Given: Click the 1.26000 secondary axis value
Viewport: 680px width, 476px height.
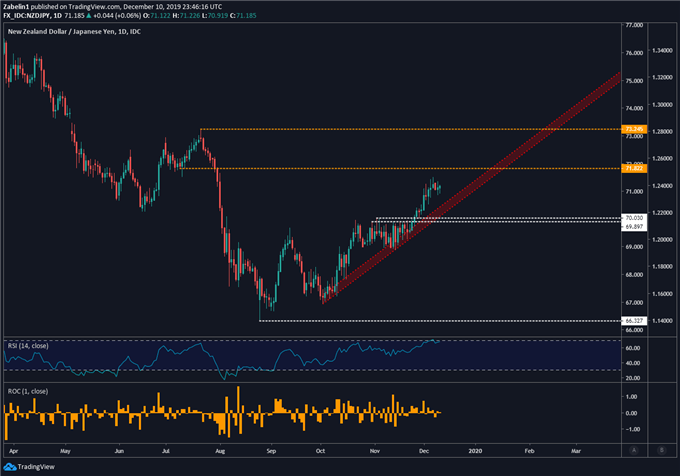Looking at the screenshot, I should coord(662,159).
